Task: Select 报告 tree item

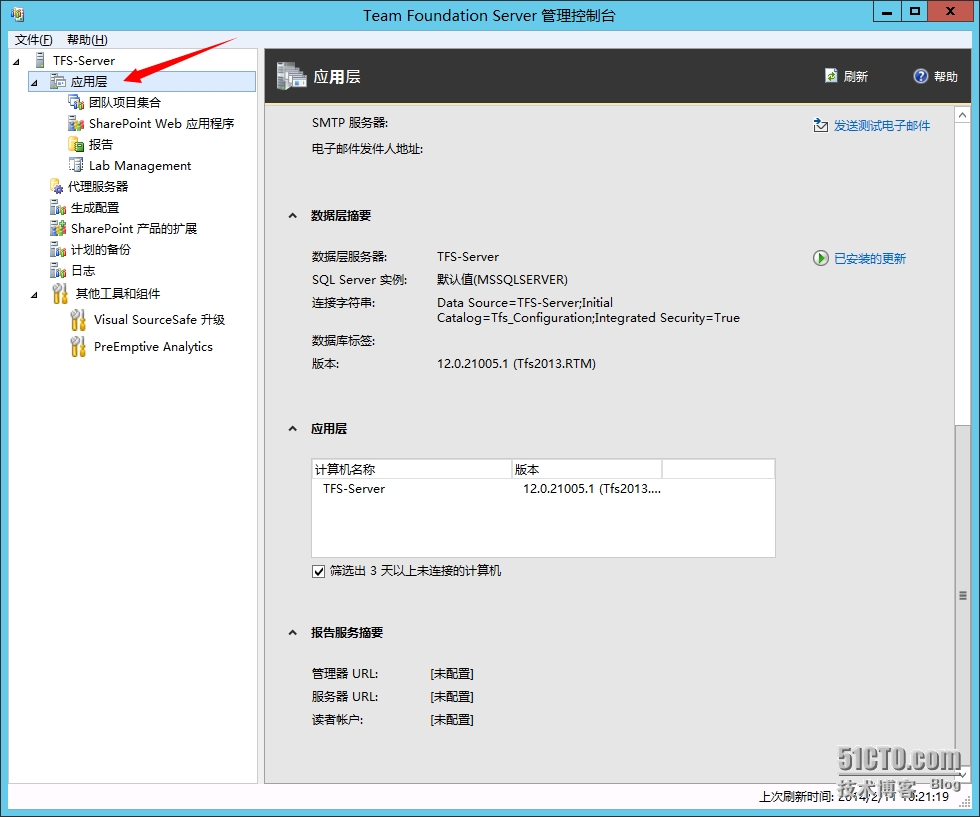Action: click(x=101, y=144)
